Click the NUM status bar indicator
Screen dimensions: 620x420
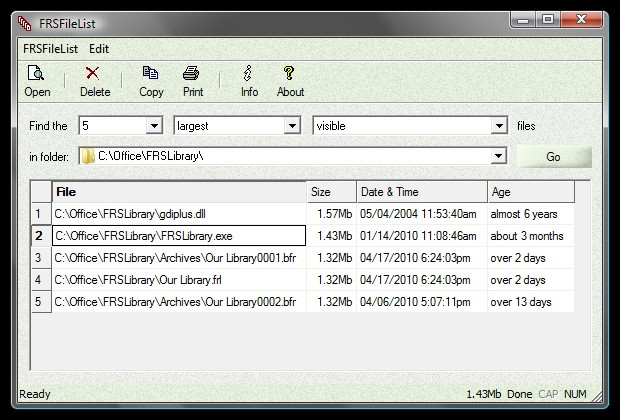point(575,394)
